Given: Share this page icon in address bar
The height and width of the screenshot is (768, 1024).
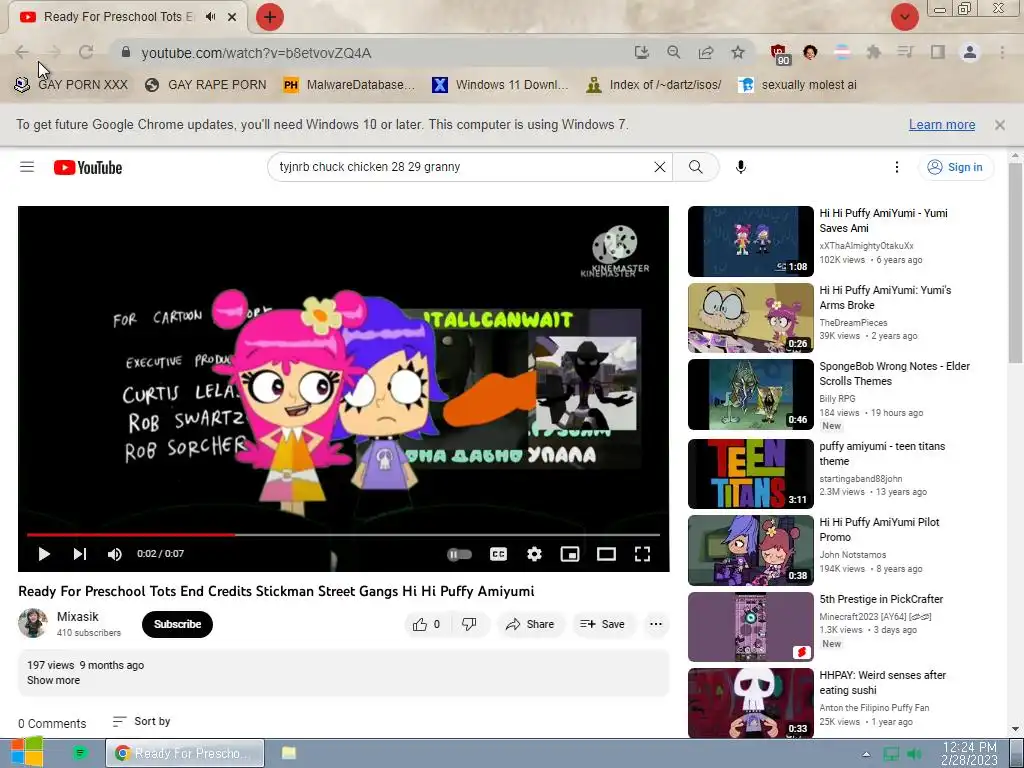Looking at the screenshot, I should tap(706, 52).
